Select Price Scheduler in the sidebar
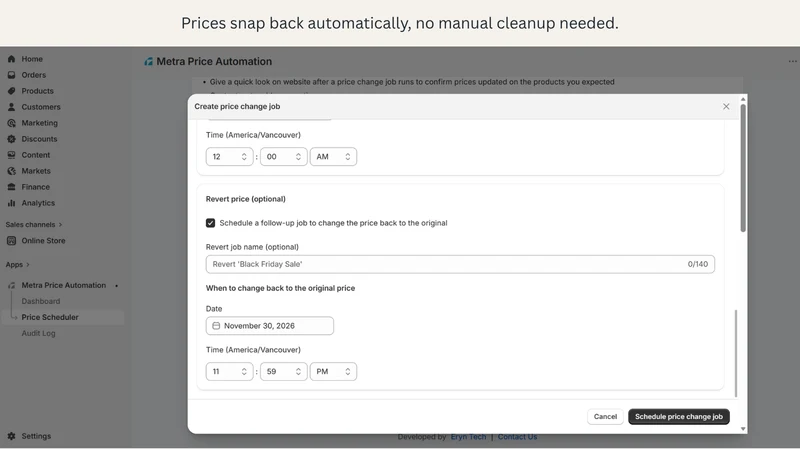Viewport: 800px width, 450px height. click(50, 317)
